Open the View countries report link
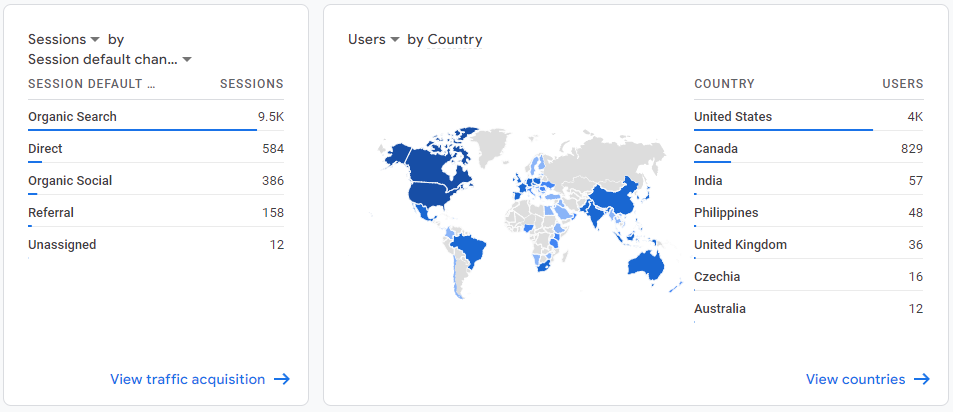This screenshot has height=412, width=953. click(855, 379)
